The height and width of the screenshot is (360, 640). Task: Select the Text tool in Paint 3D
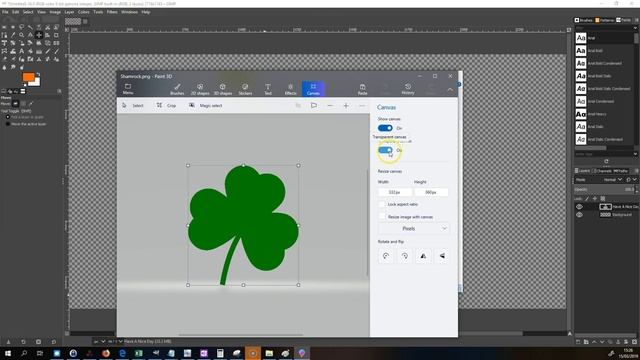268,89
